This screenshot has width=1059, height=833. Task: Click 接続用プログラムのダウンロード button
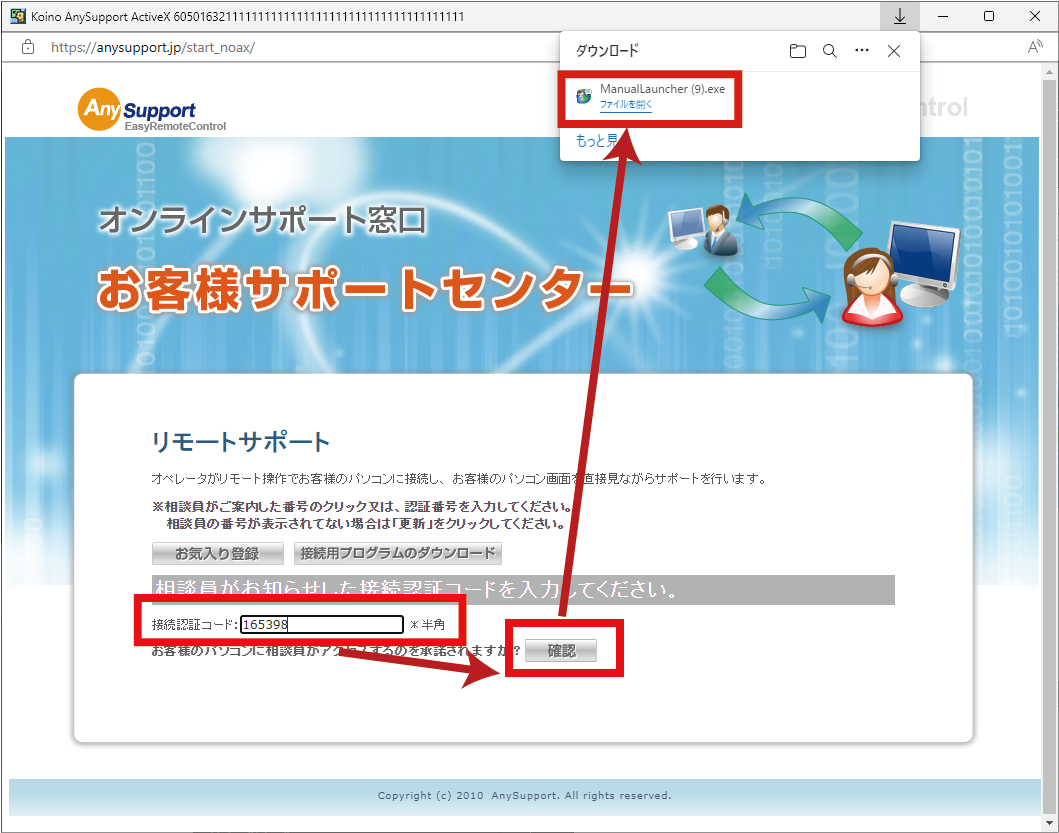click(x=398, y=554)
